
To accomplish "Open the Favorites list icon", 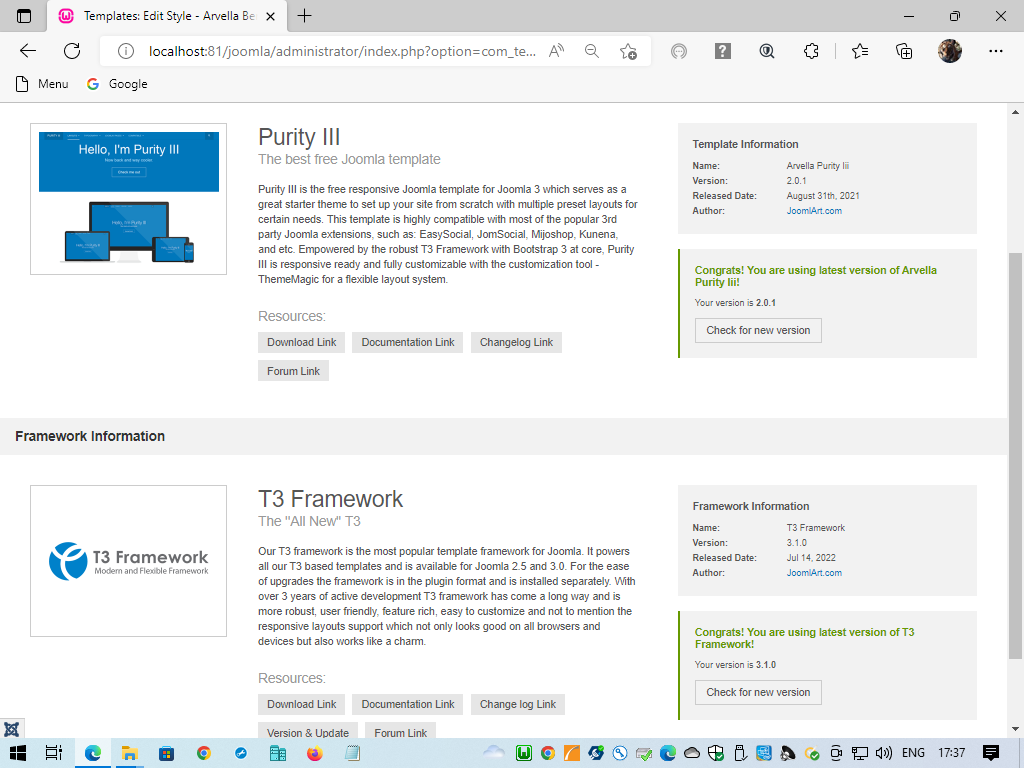I will point(860,51).
